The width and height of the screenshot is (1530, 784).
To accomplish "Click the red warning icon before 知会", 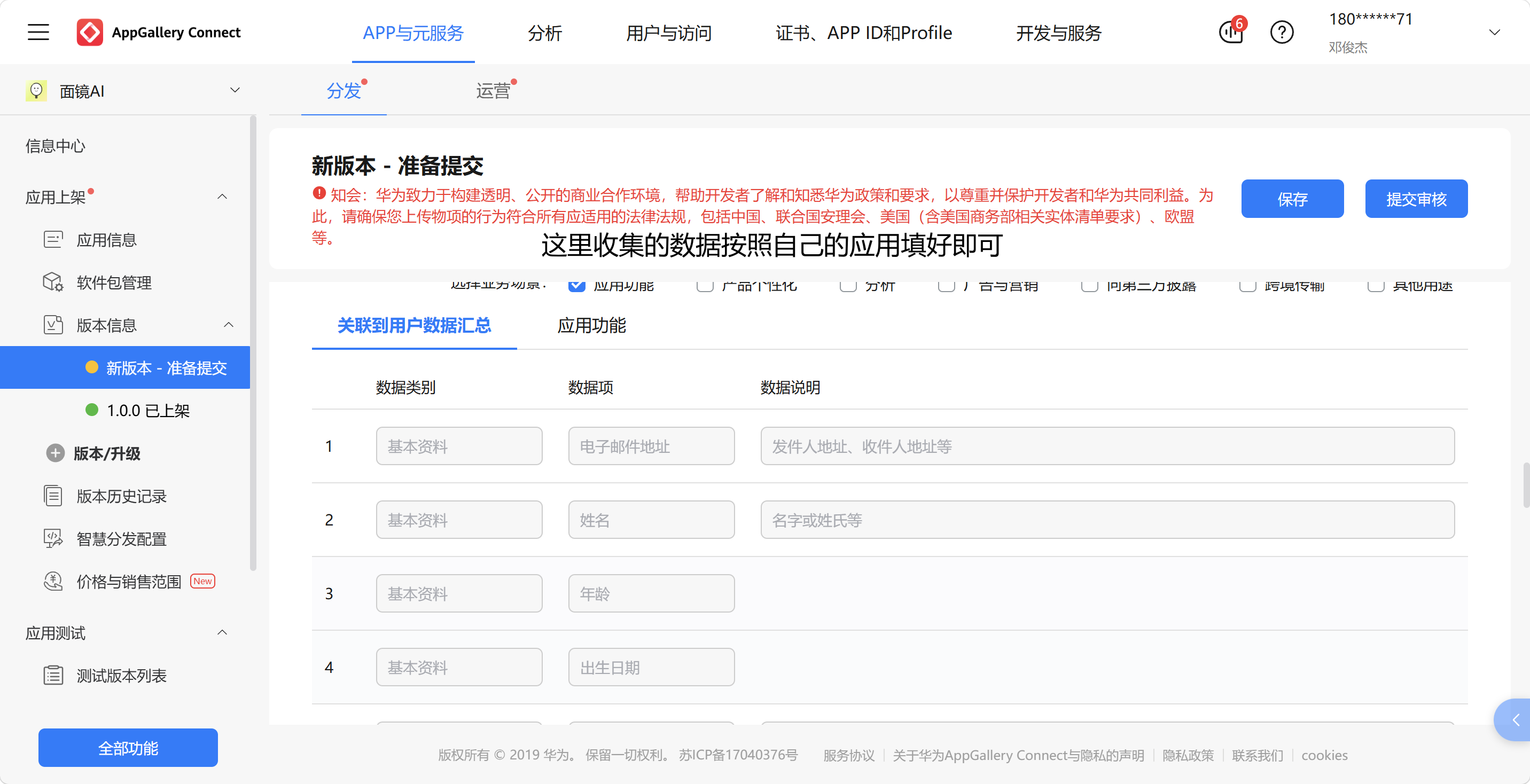I will coord(319,194).
